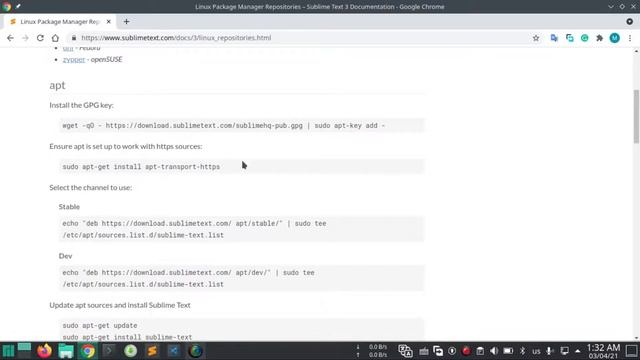
Task: Open the Chrome profile avatar M
Action: point(615,38)
